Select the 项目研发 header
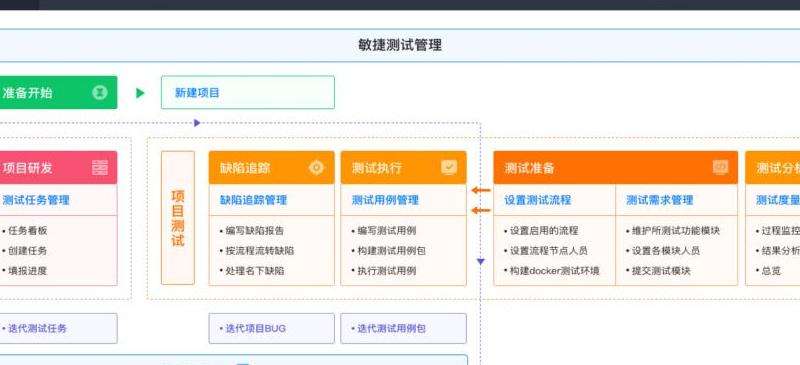Image resolution: width=800 pixels, height=365 pixels. tap(58, 167)
